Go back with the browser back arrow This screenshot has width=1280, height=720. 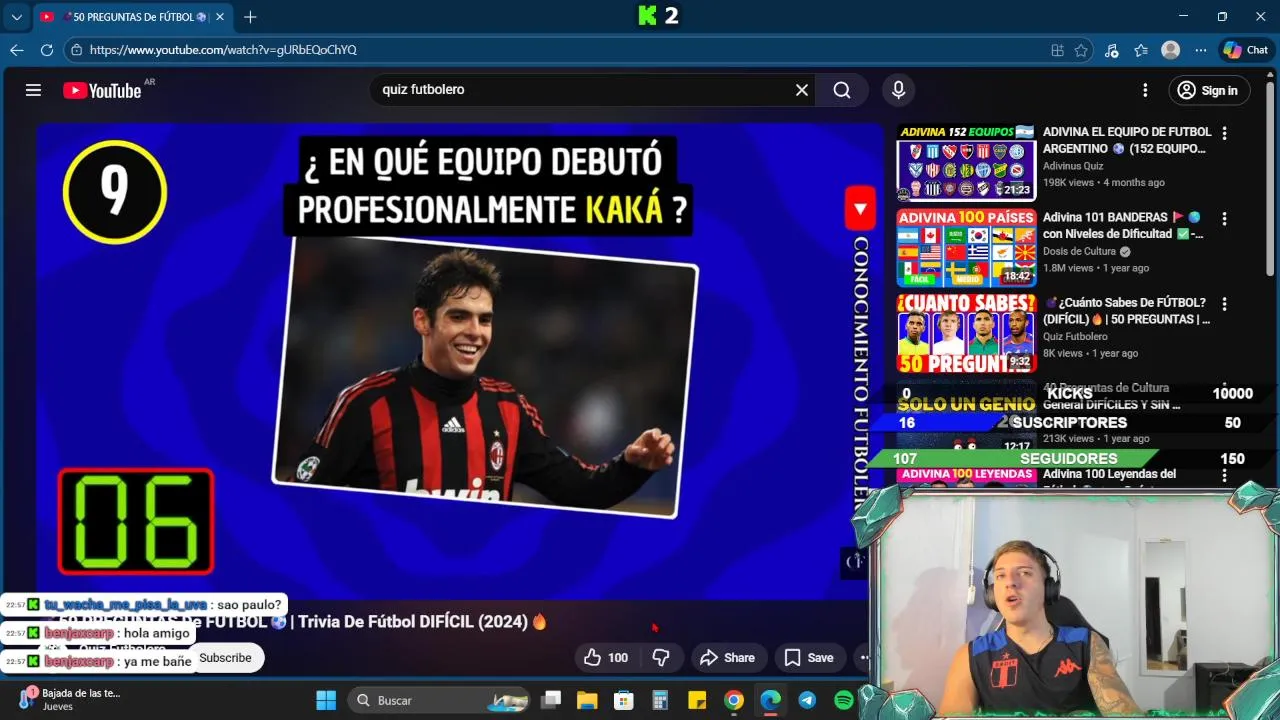17,50
